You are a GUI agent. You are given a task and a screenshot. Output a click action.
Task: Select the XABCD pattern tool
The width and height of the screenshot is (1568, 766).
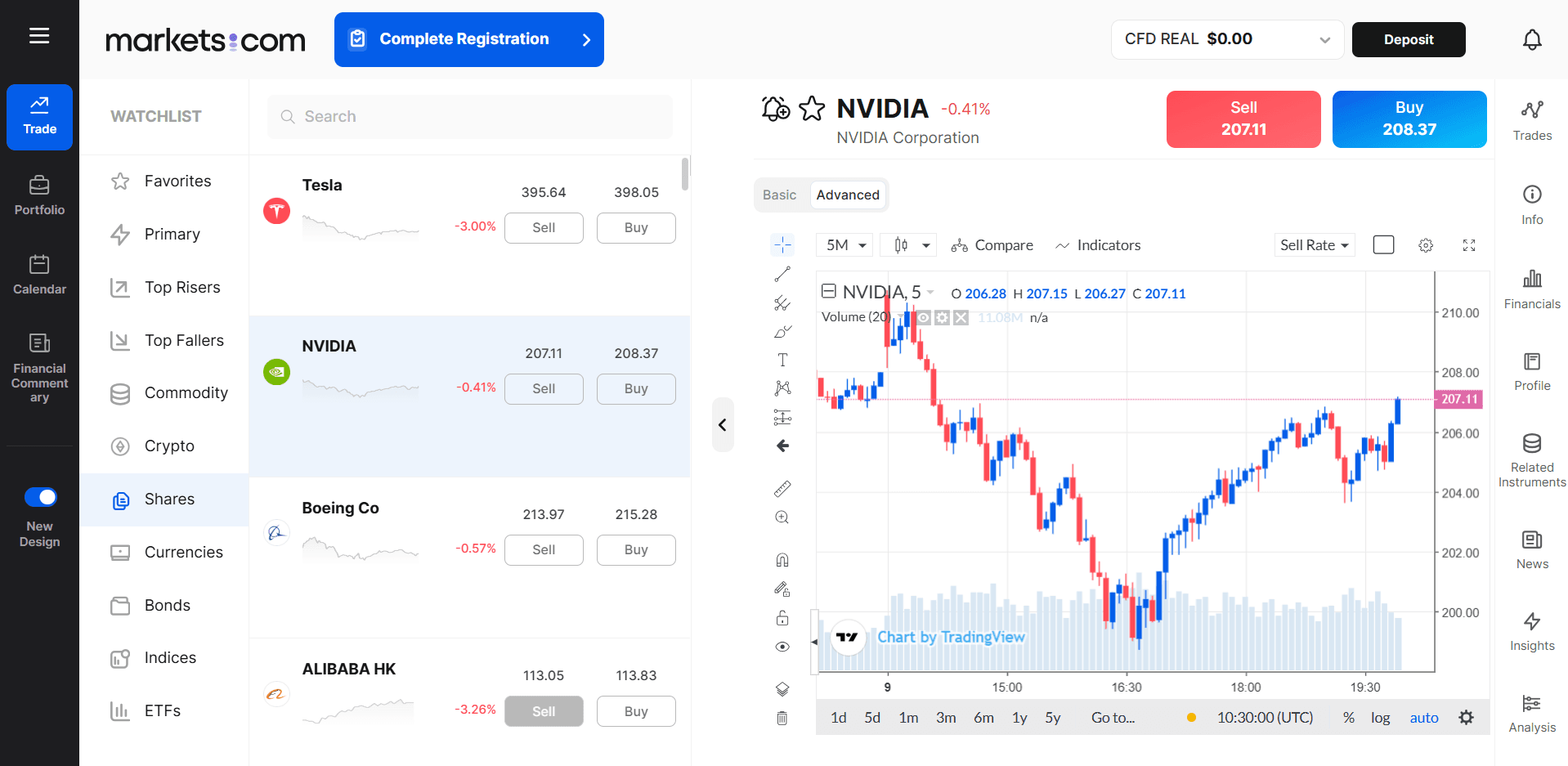(x=782, y=388)
